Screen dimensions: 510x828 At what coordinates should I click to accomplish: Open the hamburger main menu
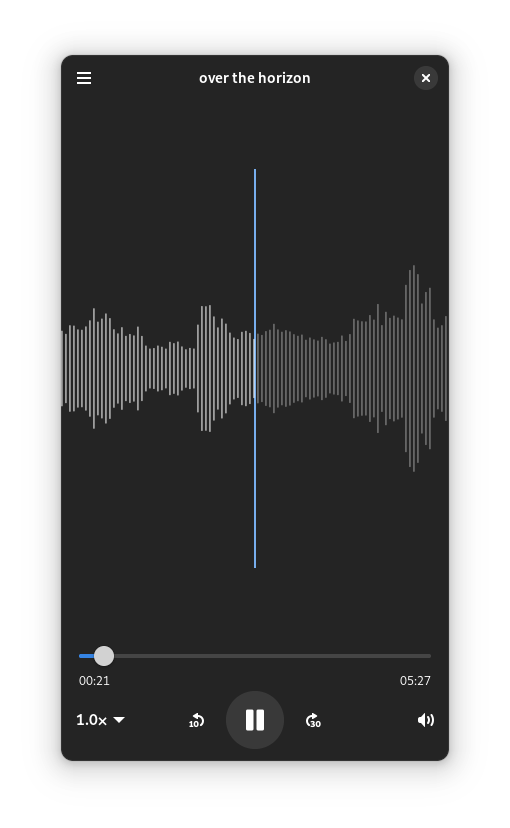point(84,78)
